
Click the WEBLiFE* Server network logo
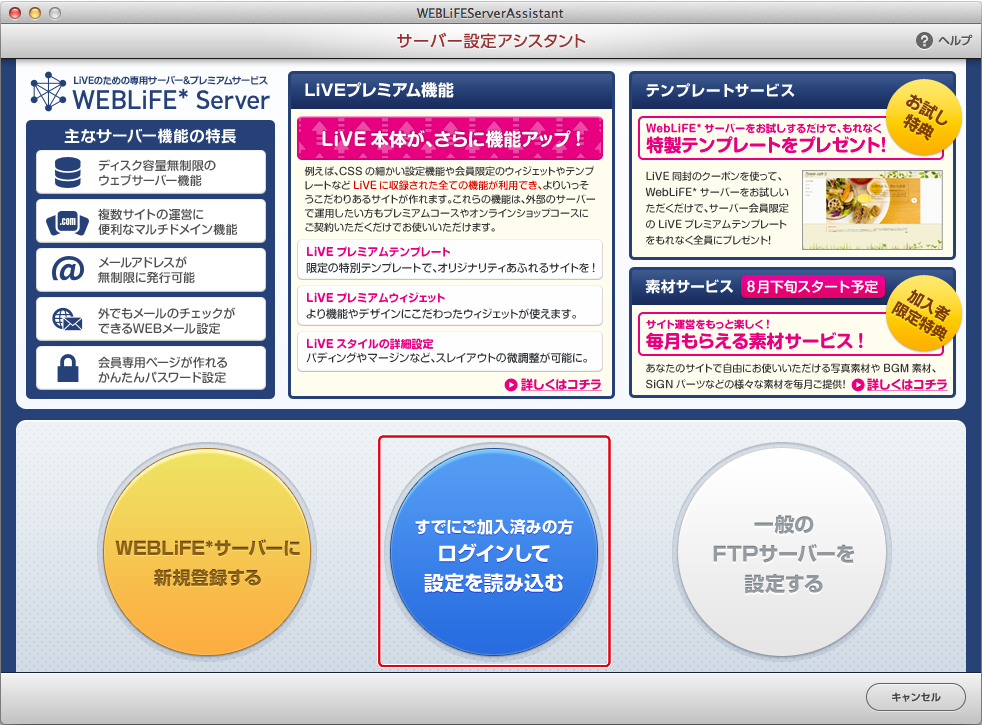48,93
